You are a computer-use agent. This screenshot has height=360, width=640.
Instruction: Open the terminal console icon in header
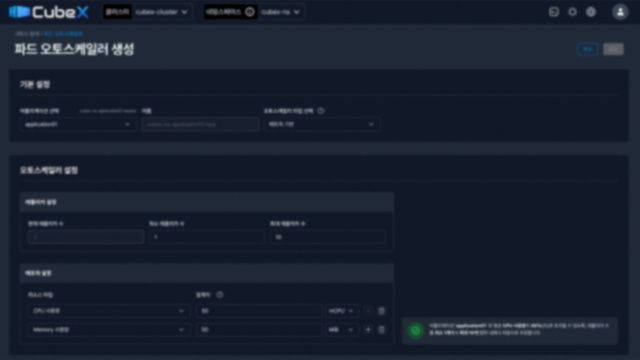(553, 12)
